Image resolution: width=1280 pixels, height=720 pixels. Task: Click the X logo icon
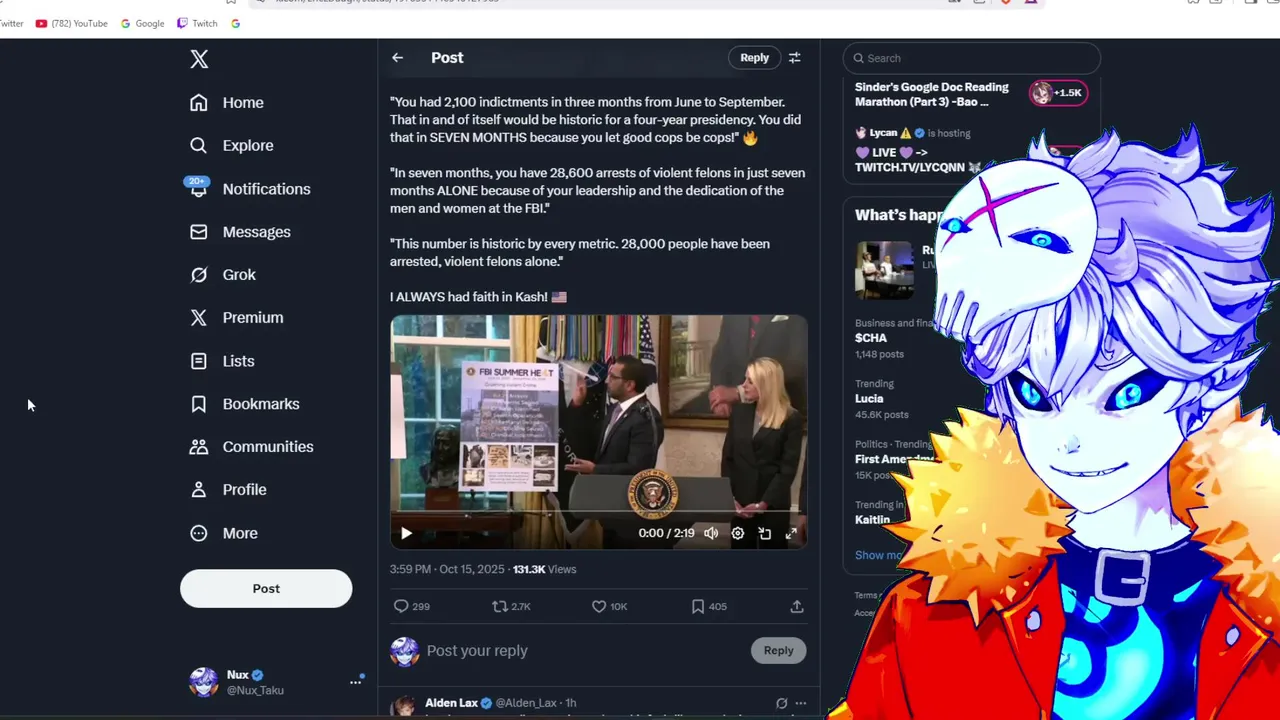click(x=199, y=60)
